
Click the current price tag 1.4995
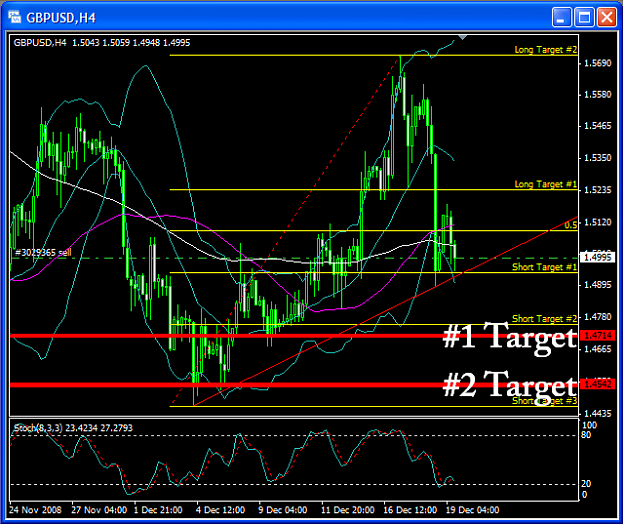coord(597,258)
